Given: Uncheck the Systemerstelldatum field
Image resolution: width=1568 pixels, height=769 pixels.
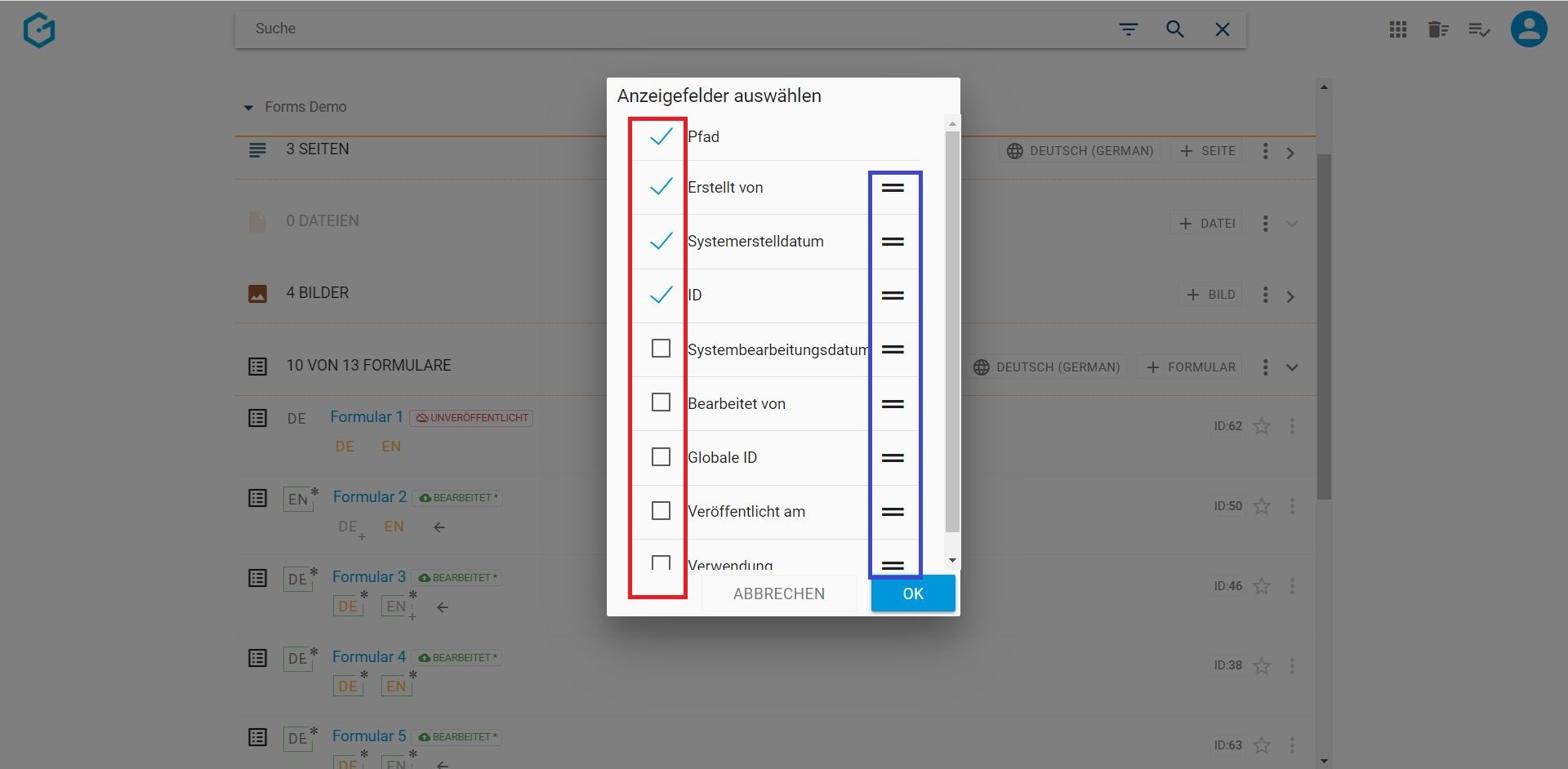Looking at the screenshot, I should (x=661, y=241).
